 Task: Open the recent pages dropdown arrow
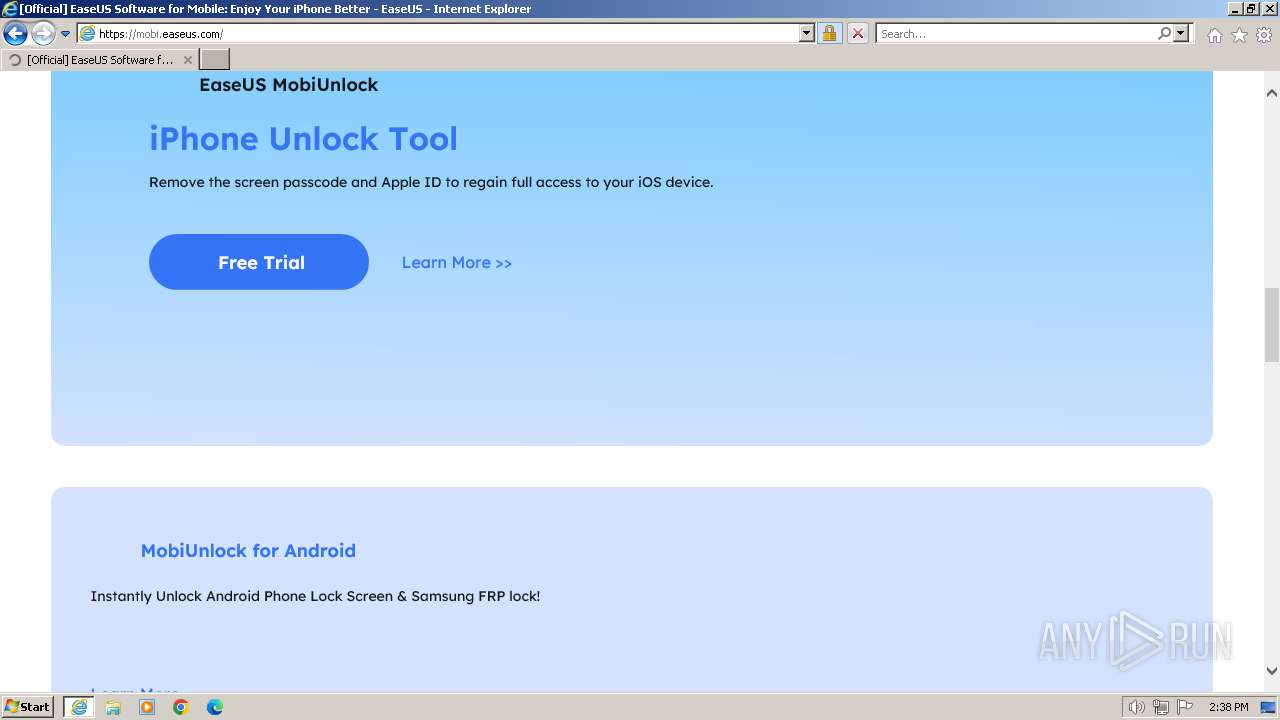(66, 34)
